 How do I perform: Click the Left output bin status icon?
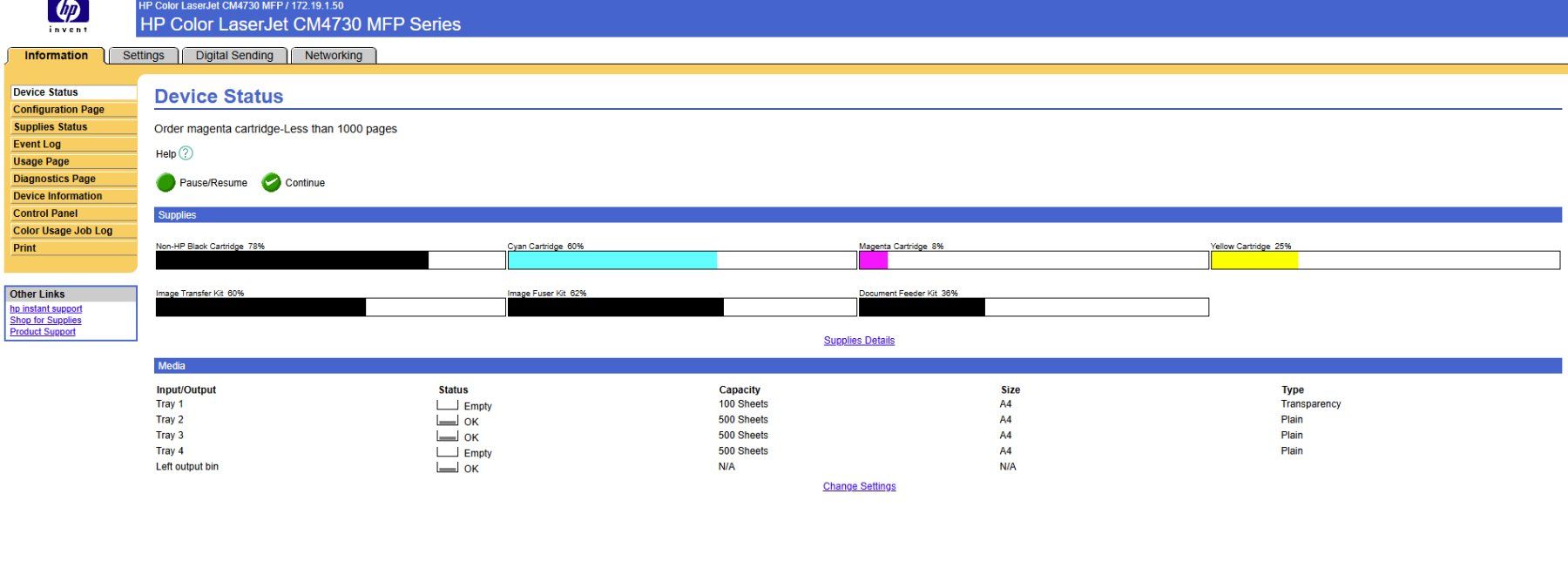pos(448,468)
